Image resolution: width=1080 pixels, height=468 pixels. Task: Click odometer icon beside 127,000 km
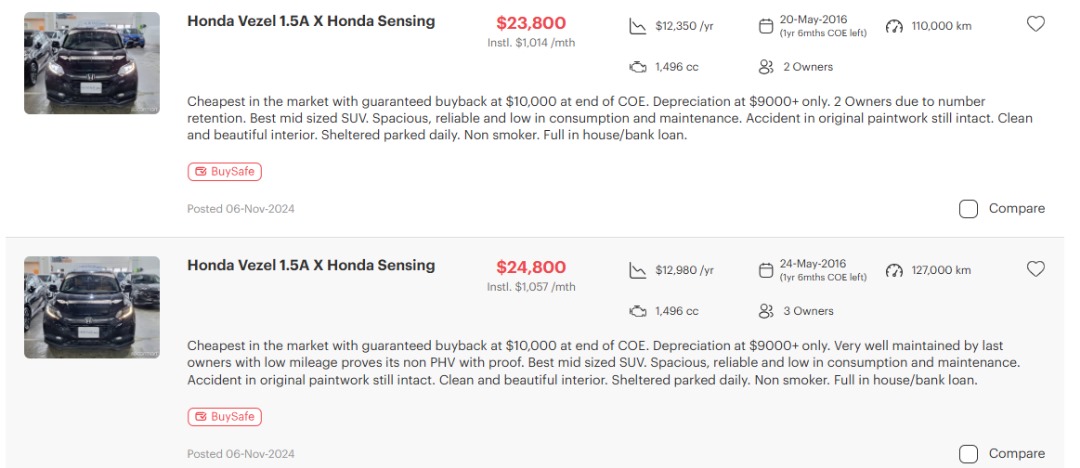pos(894,272)
